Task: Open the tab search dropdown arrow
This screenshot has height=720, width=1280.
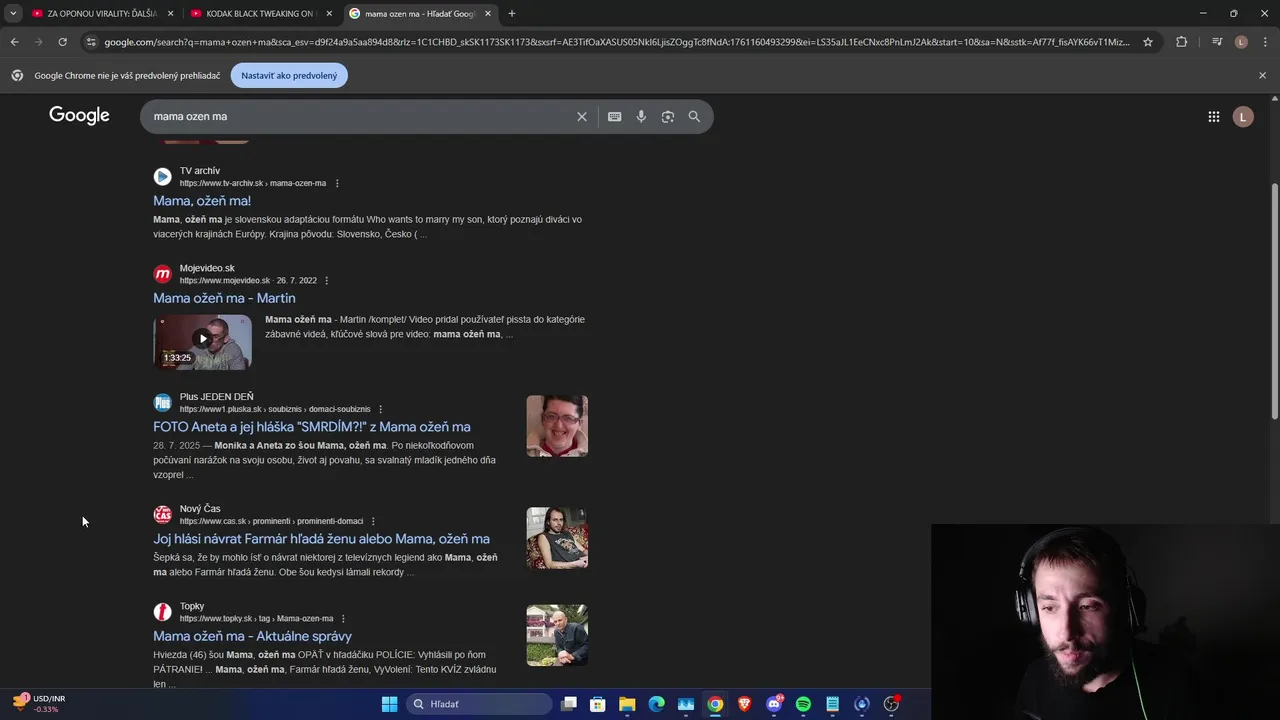Action: click(x=13, y=14)
